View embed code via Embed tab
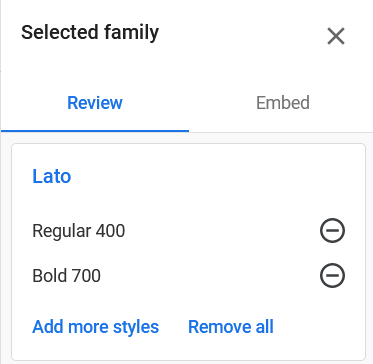Image resolution: width=373 pixels, height=364 pixels. tap(283, 103)
